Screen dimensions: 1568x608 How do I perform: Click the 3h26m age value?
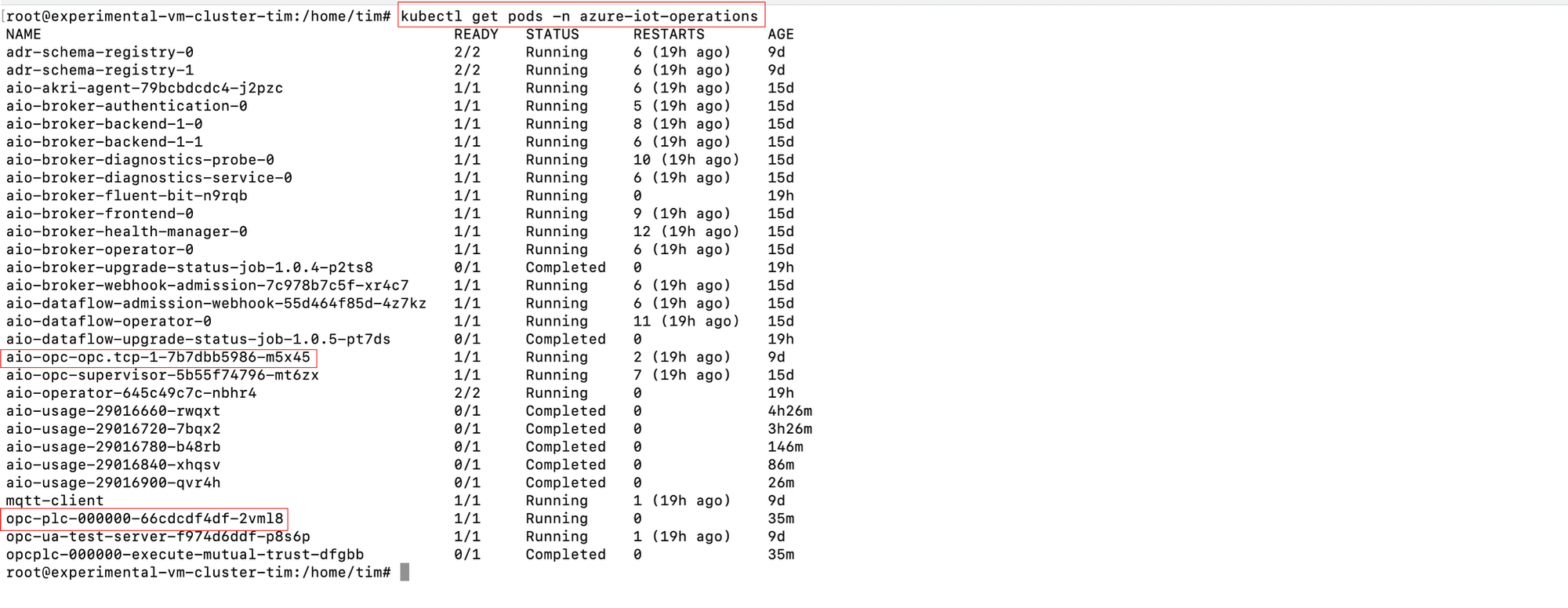point(789,429)
